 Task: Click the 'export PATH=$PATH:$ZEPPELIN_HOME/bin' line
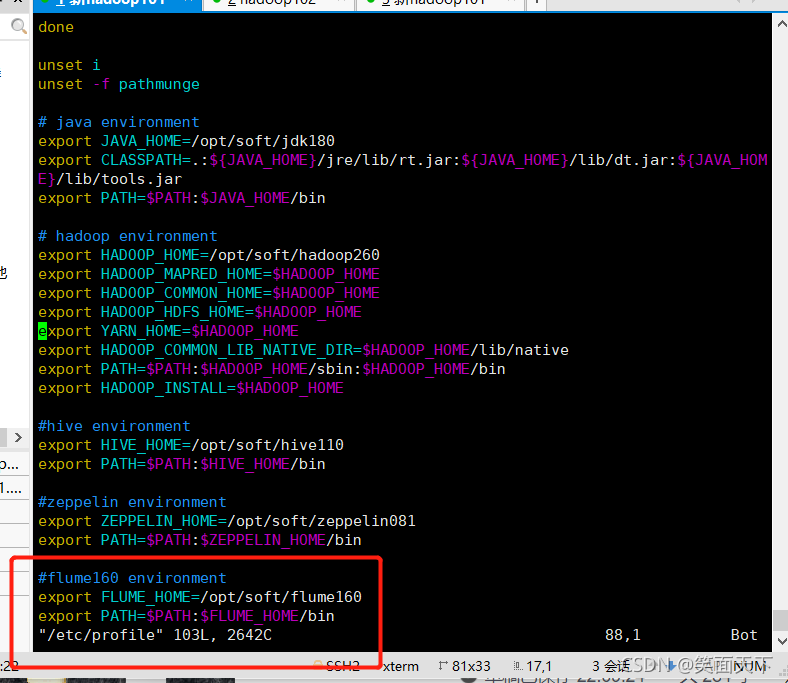[200, 540]
